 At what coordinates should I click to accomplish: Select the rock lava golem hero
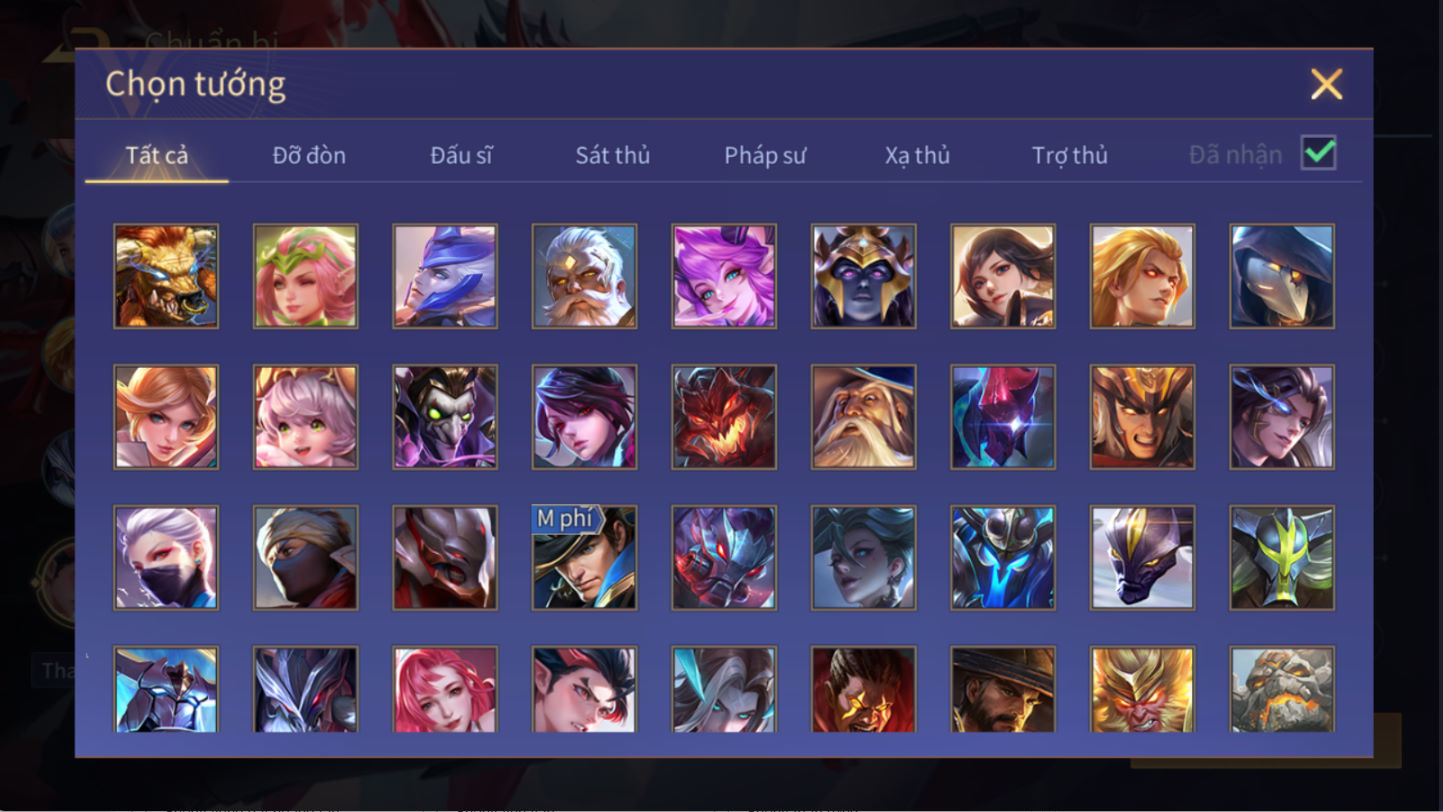tap(1282, 690)
